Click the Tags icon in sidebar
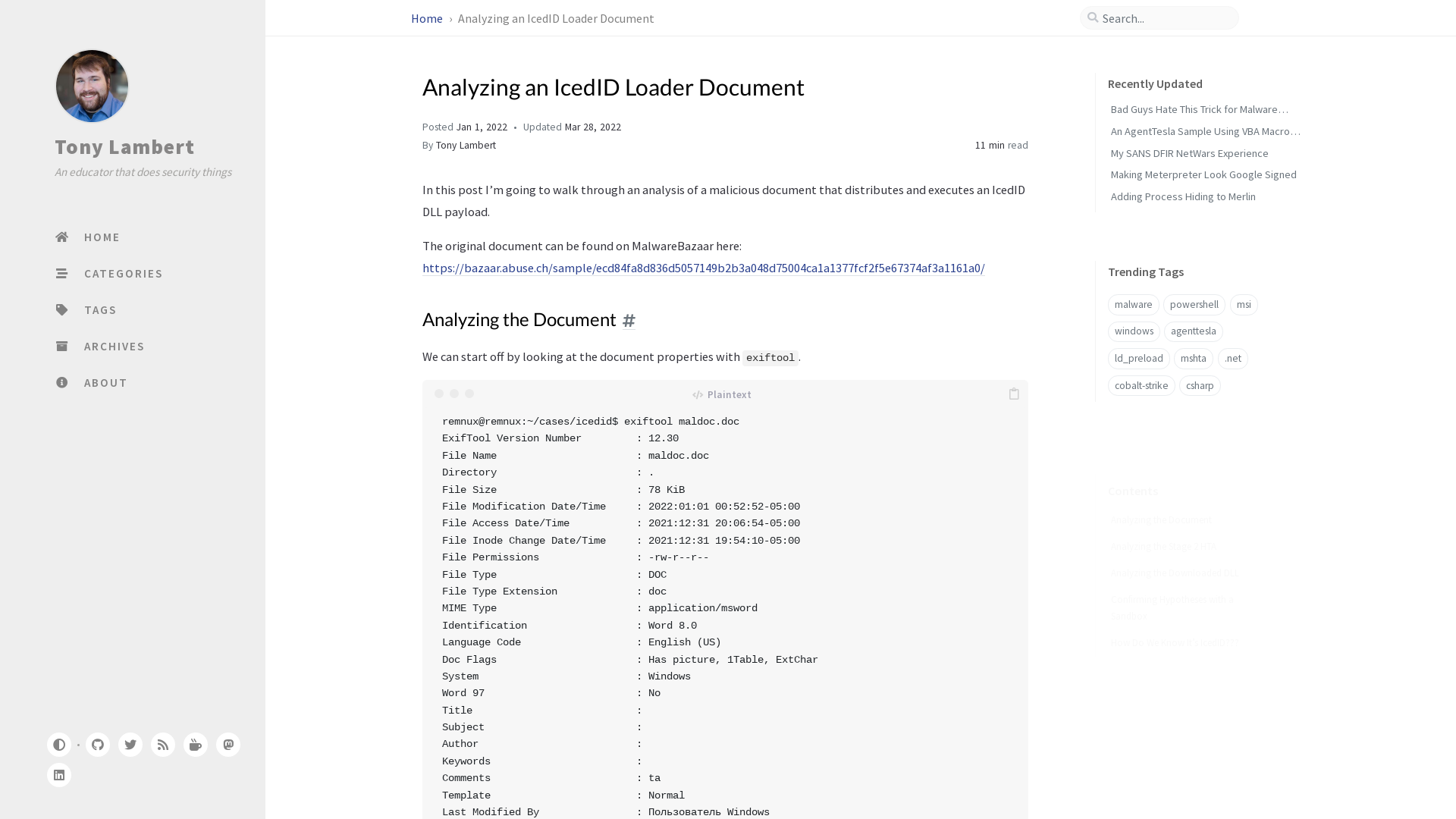1456x819 pixels. tap(62, 310)
